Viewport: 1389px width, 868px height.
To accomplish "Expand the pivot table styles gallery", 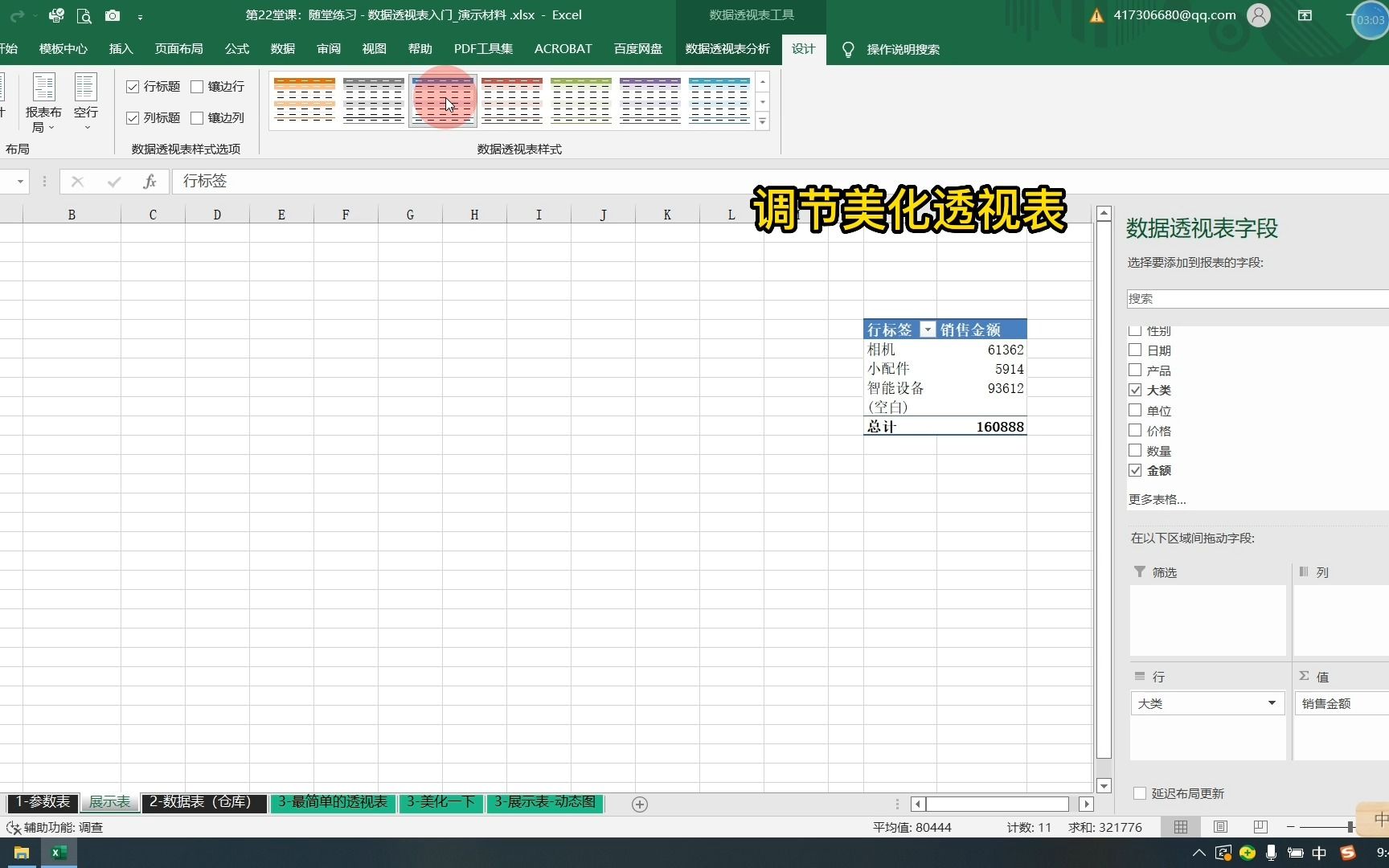I will (x=762, y=121).
